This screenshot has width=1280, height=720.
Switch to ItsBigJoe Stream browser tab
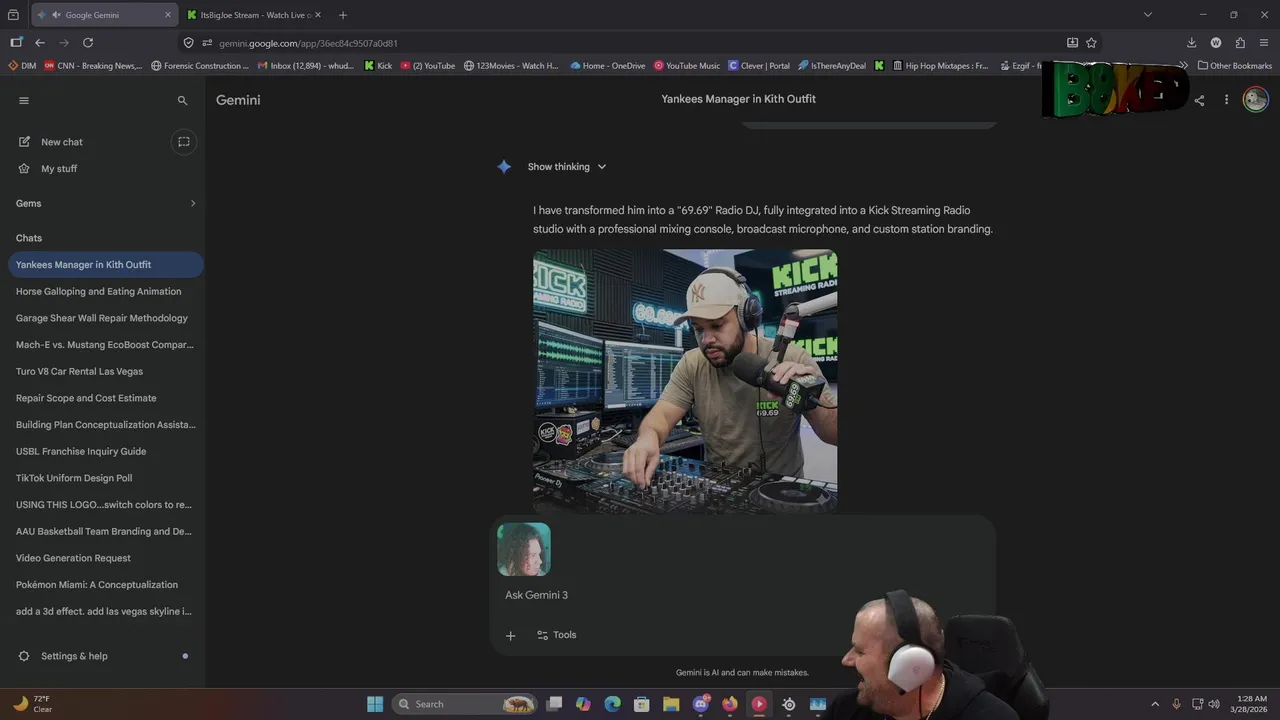[254, 15]
